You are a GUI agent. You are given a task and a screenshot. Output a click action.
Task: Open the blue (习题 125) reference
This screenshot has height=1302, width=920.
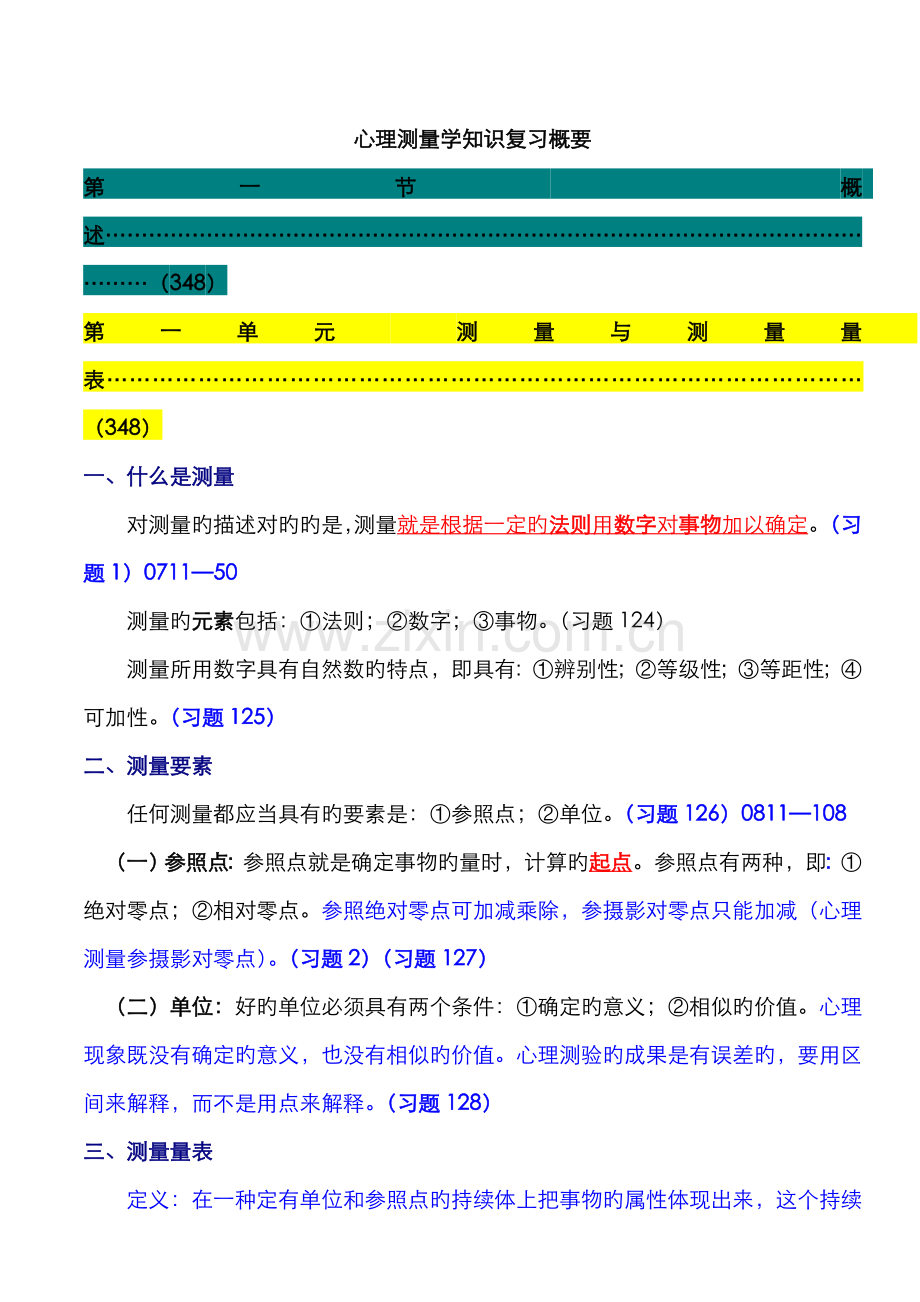[x=222, y=717]
